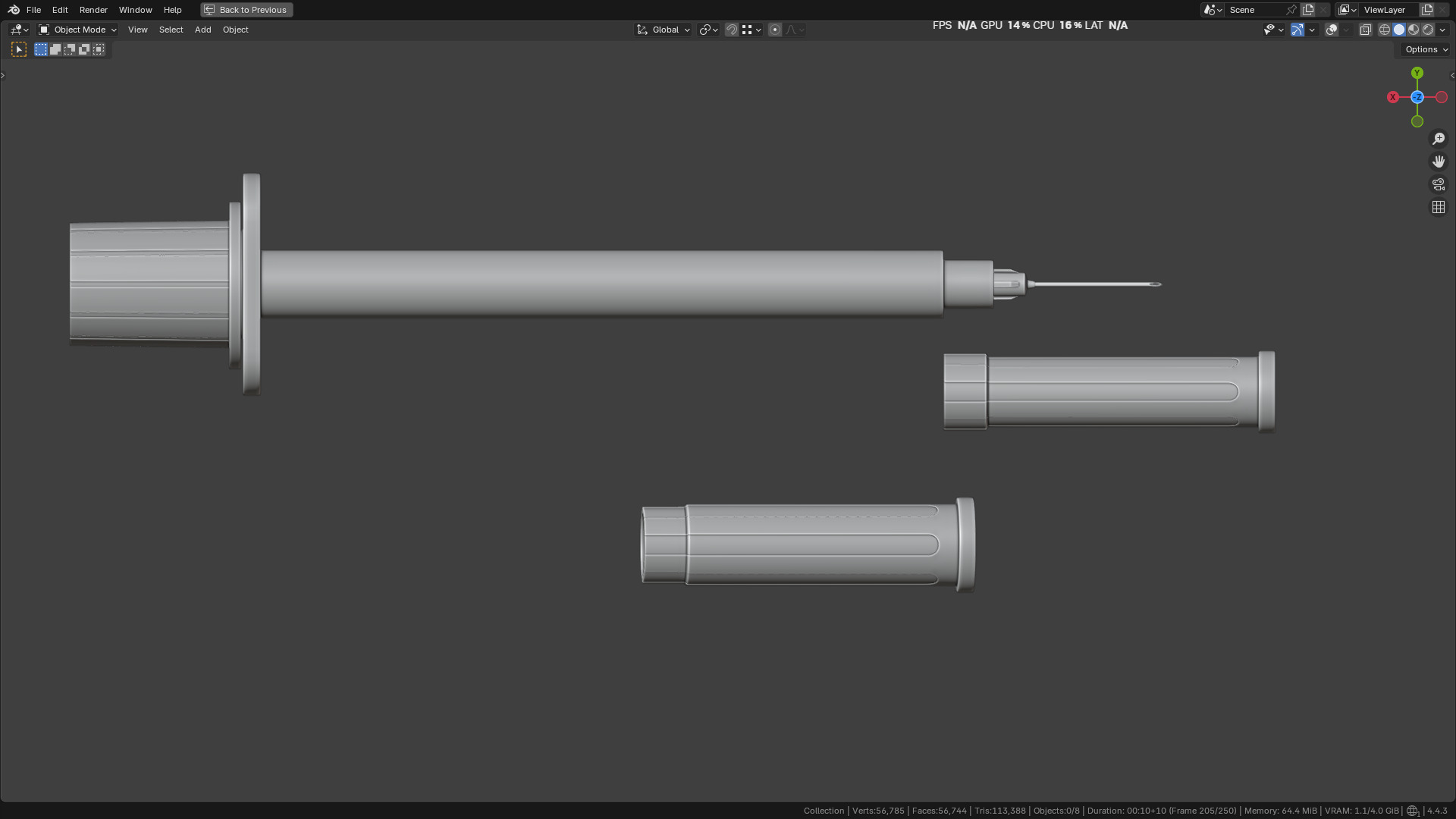The height and width of the screenshot is (819, 1456).
Task: Open the viewport View menu
Action: click(x=137, y=30)
